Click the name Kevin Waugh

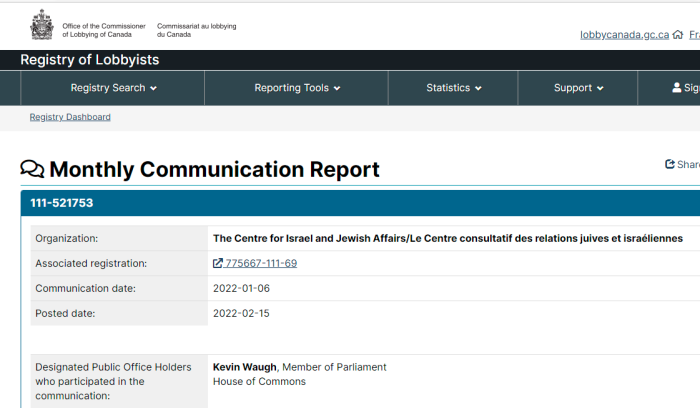245,367
